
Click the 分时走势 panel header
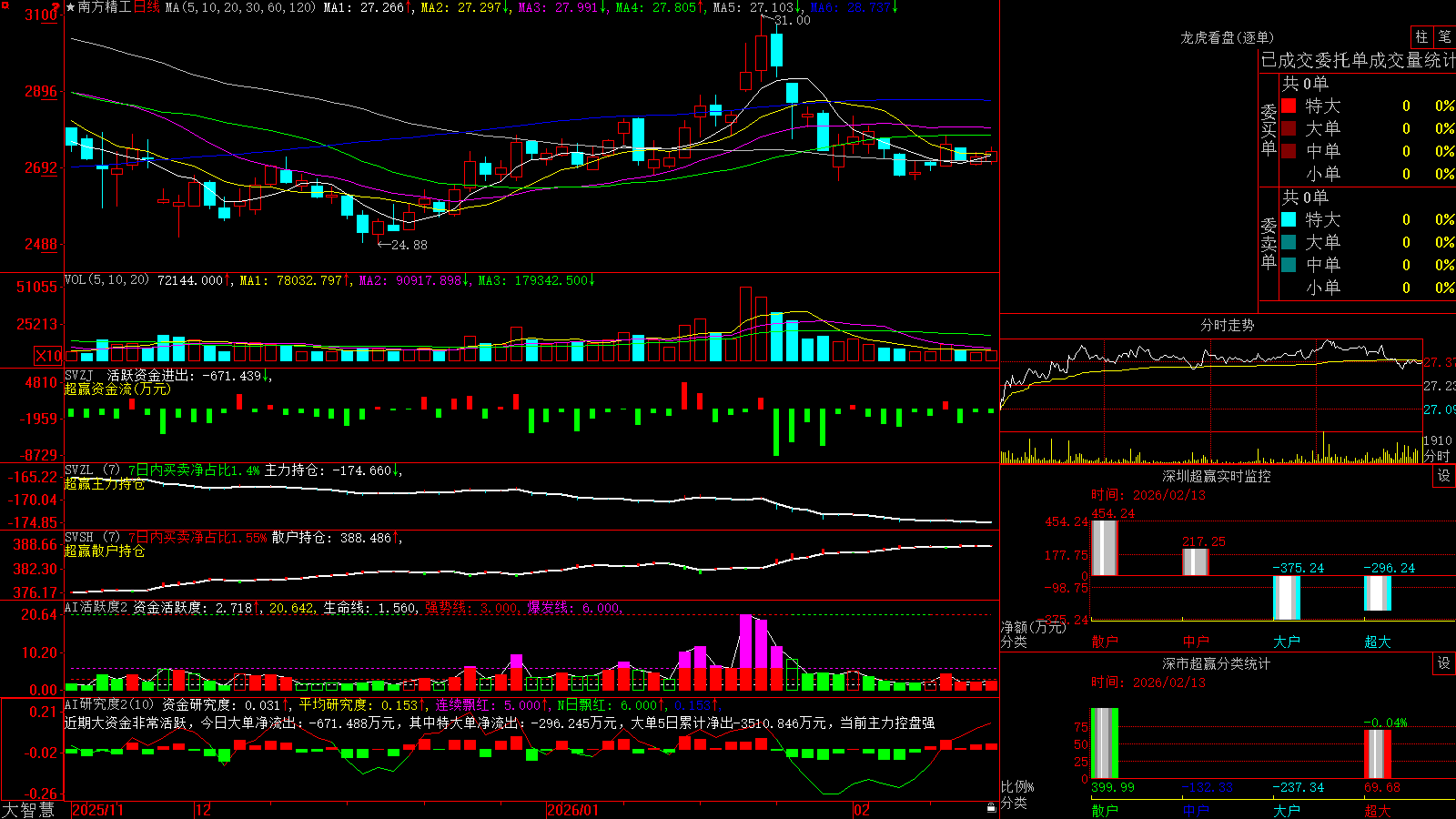(x=1227, y=325)
